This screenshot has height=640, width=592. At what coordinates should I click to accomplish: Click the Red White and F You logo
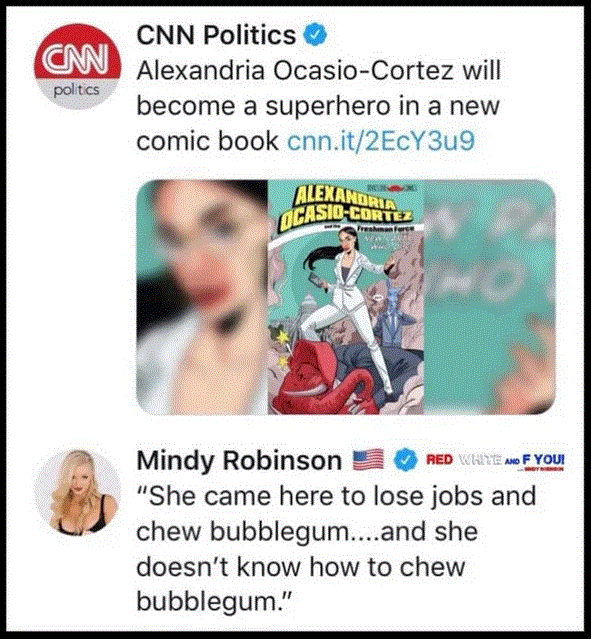click(x=495, y=461)
